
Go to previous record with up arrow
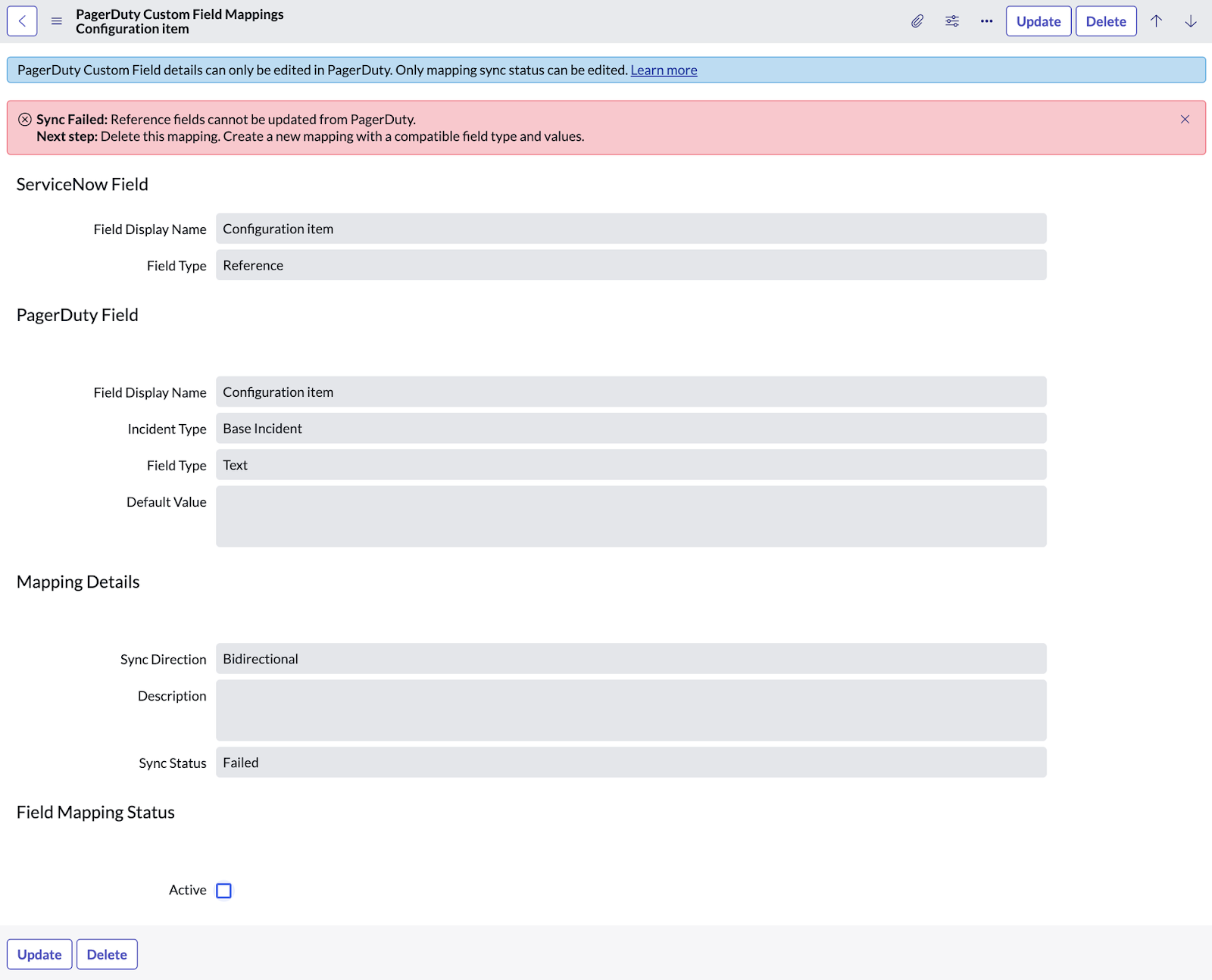[1156, 21]
